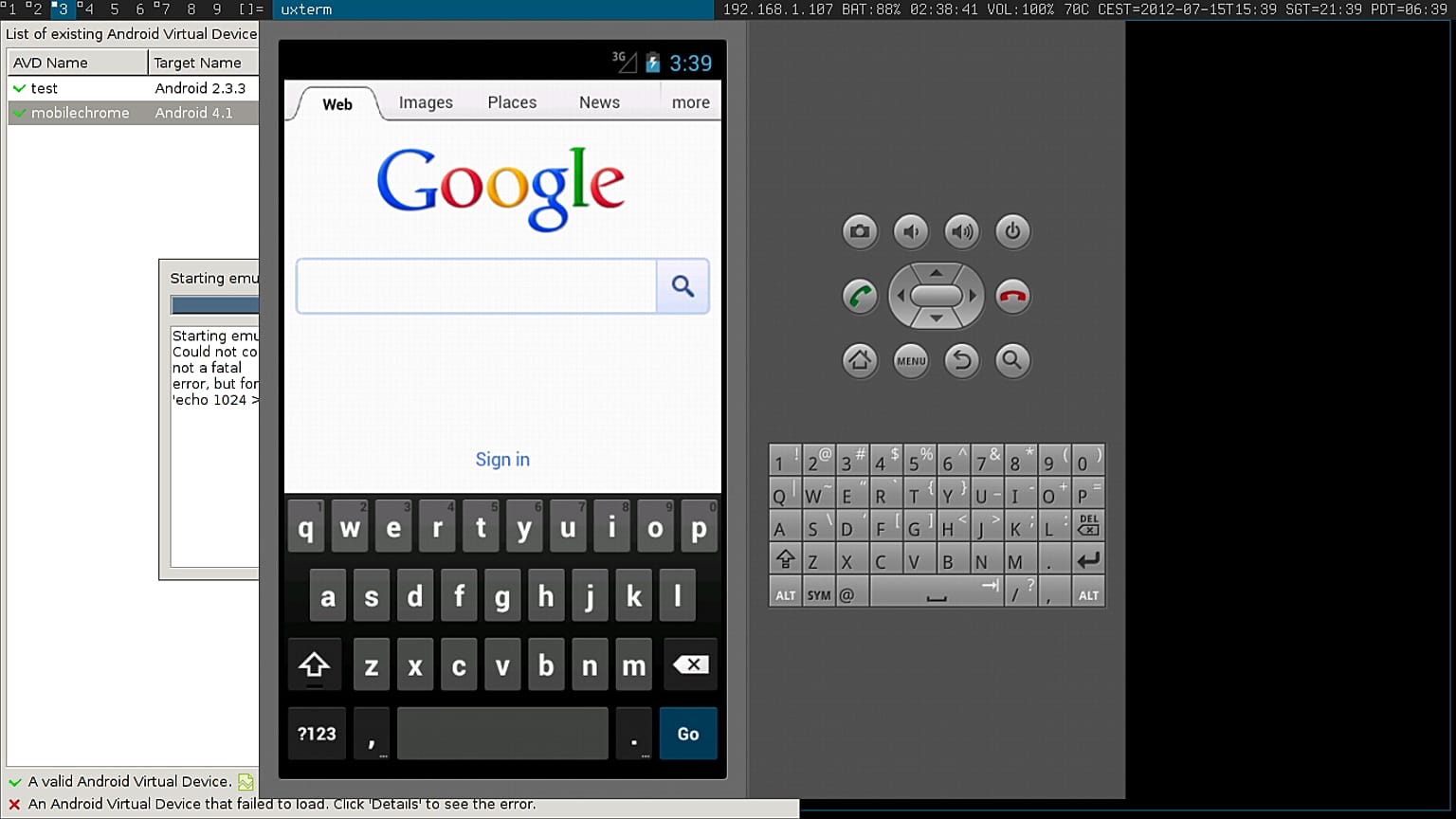Tap the on-screen 'm' key
Image resolution: width=1456 pixels, height=819 pixels.
(x=633, y=664)
